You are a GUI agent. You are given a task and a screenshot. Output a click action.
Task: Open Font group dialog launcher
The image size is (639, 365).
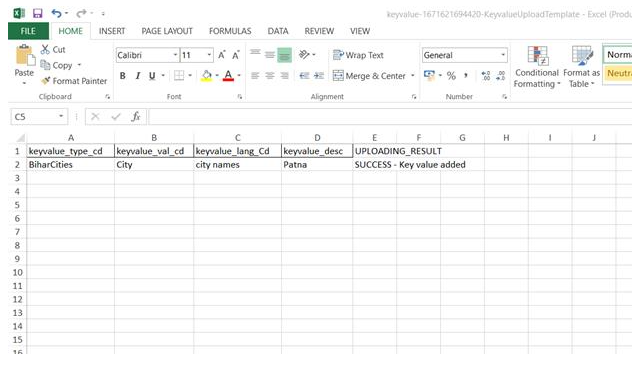240,97
